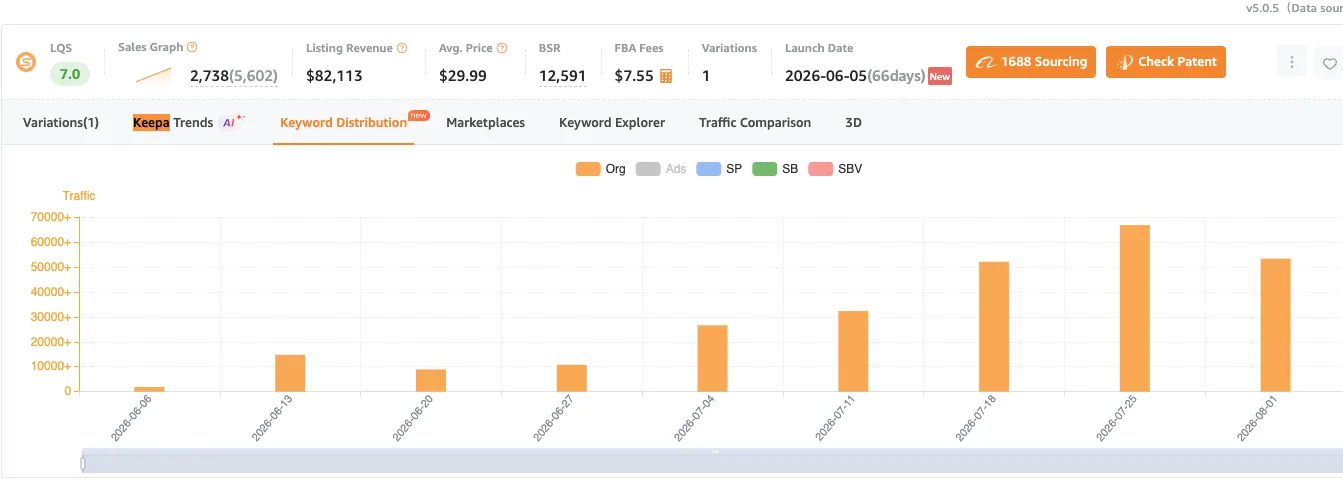Click the 1688 Sourcing button
The width and height of the screenshot is (1343, 485).
(x=1031, y=62)
